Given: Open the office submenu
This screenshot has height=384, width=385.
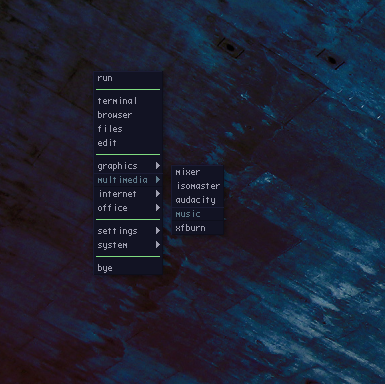Looking at the screenshot, I should 128,208.
